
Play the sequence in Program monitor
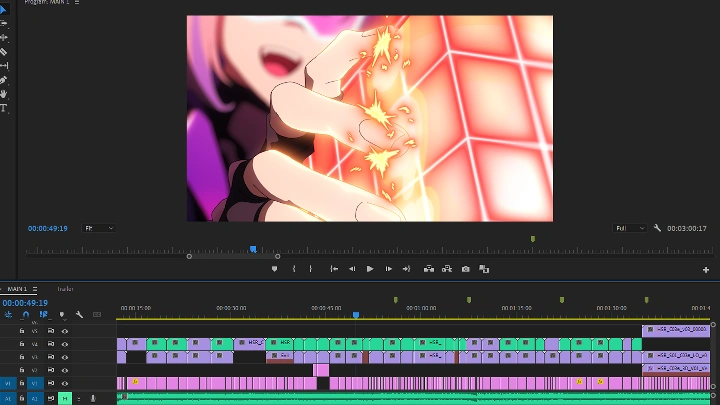pos(370,269)
